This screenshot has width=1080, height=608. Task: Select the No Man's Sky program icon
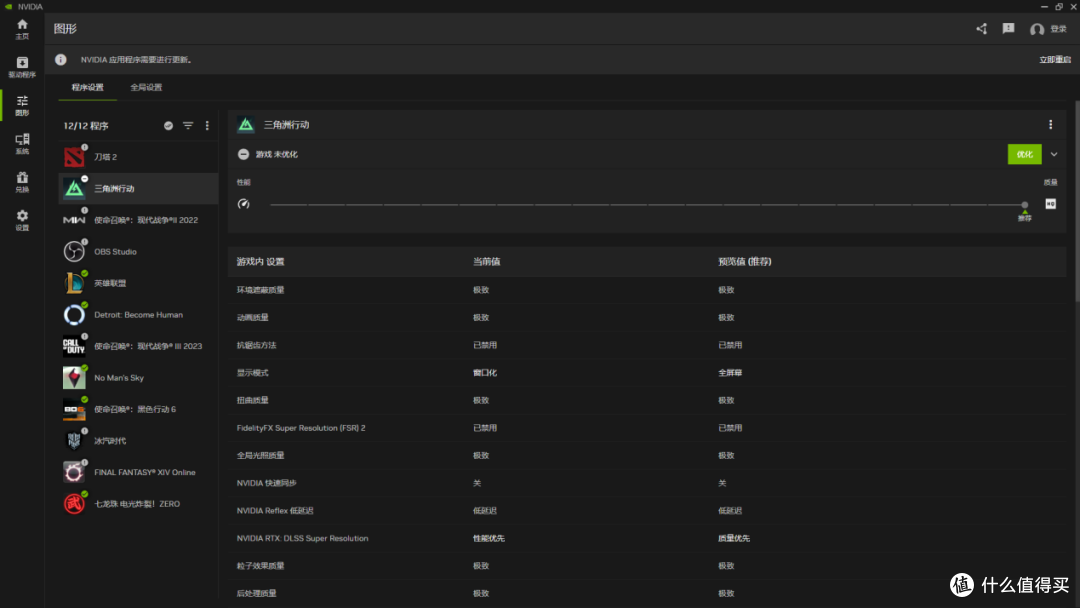[x=74, y=377]
